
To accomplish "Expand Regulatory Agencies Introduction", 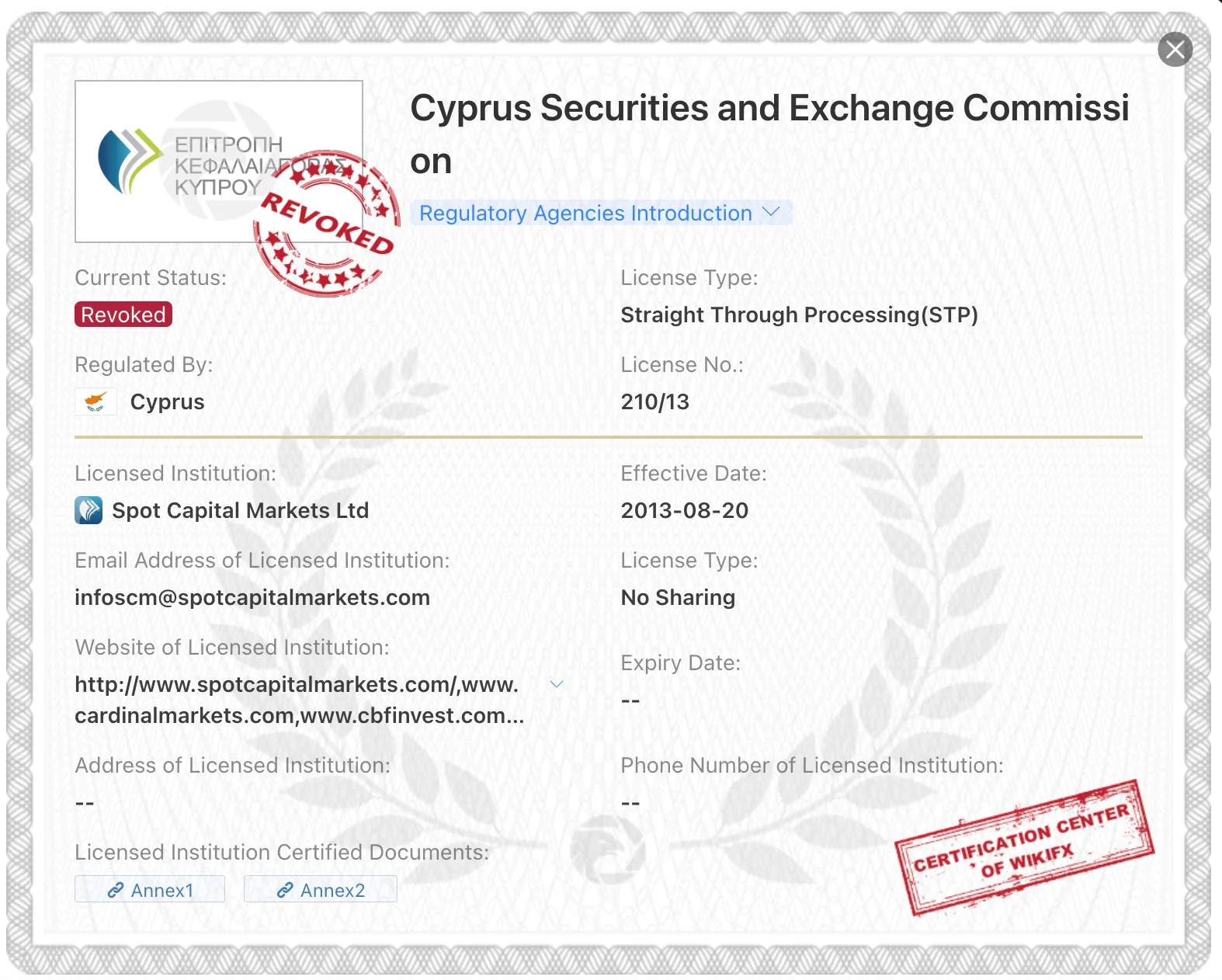I will point(600,213).
